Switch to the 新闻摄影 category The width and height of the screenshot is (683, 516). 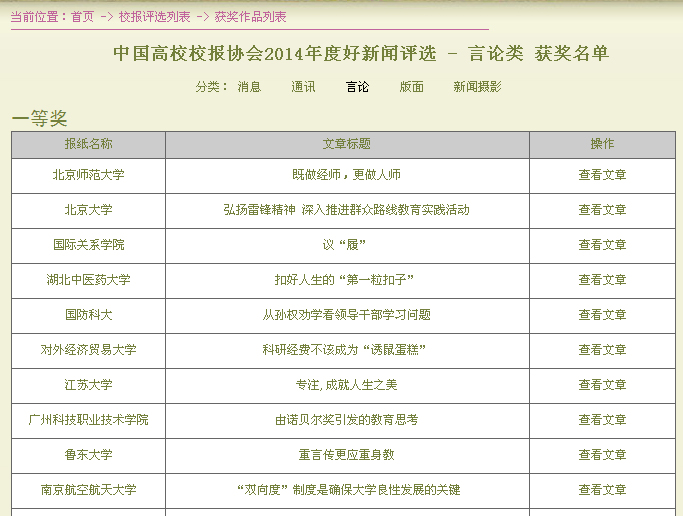pyautogui.click(x=477, y=87)
